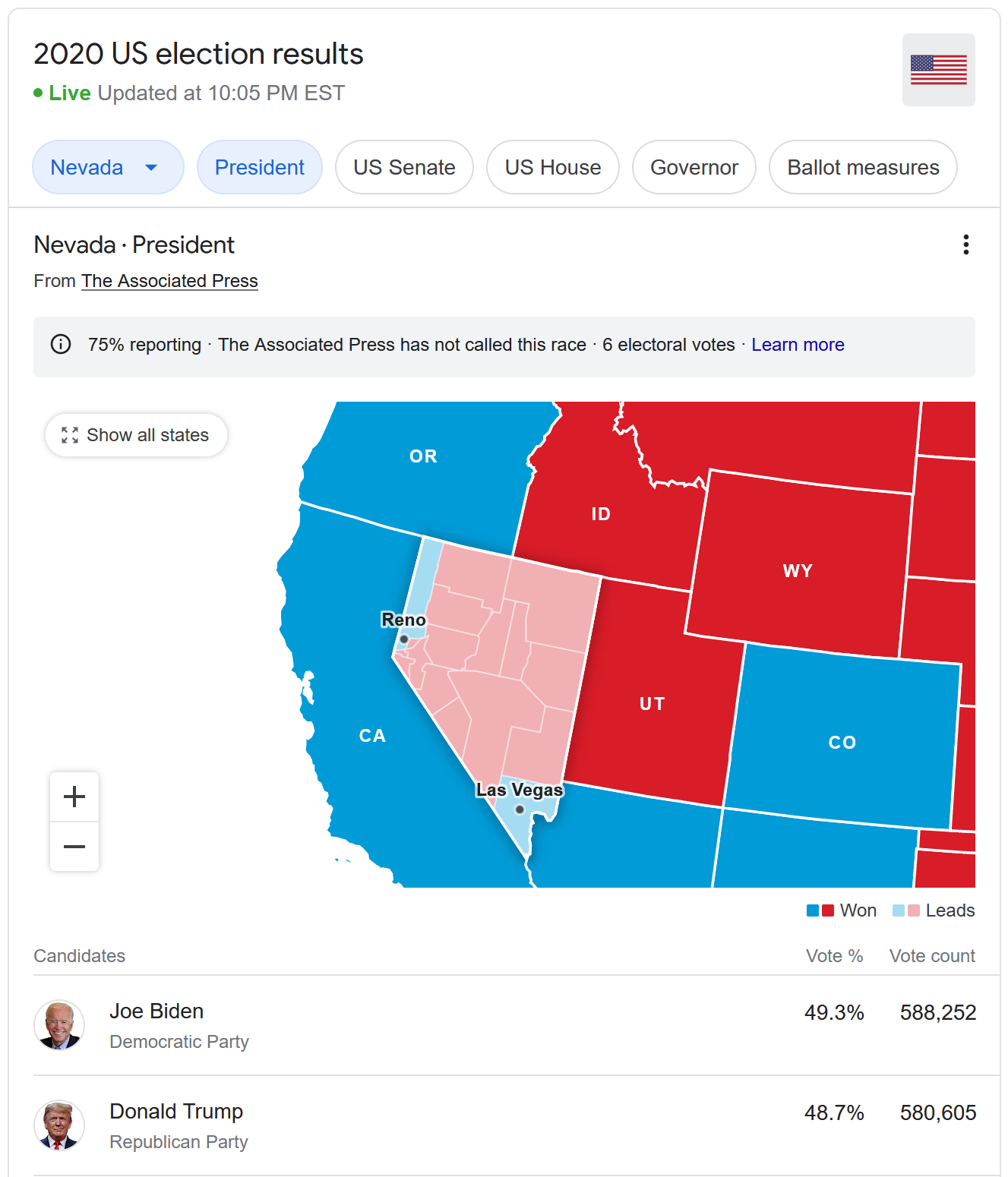Click the info circle icon

pos(61,345)
